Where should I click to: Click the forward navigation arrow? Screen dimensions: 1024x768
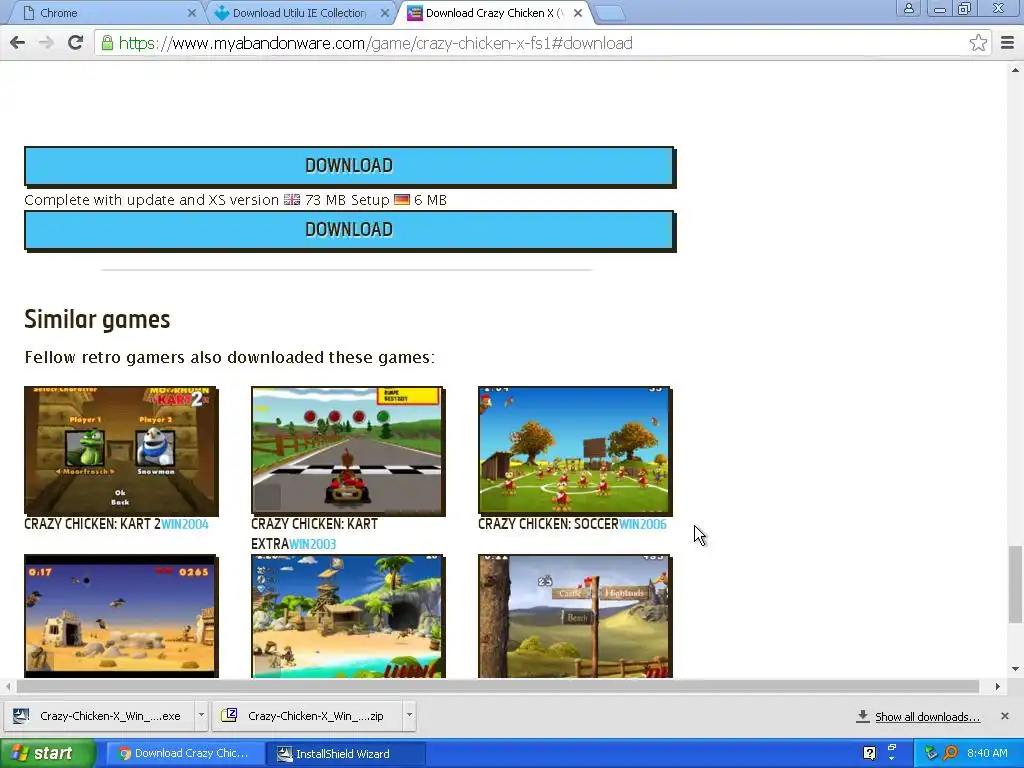click(x=46, y=43)
